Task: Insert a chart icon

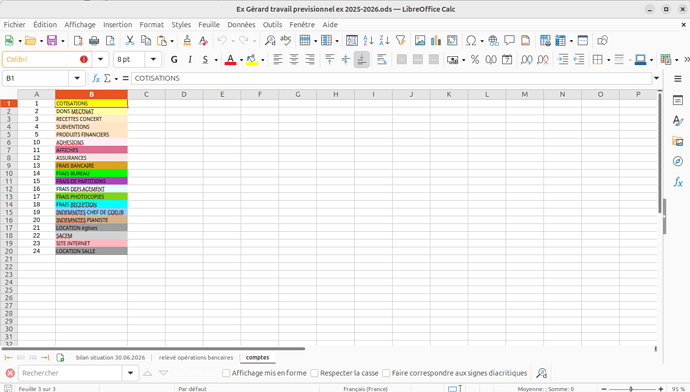Action: click(x=436, y=40)
